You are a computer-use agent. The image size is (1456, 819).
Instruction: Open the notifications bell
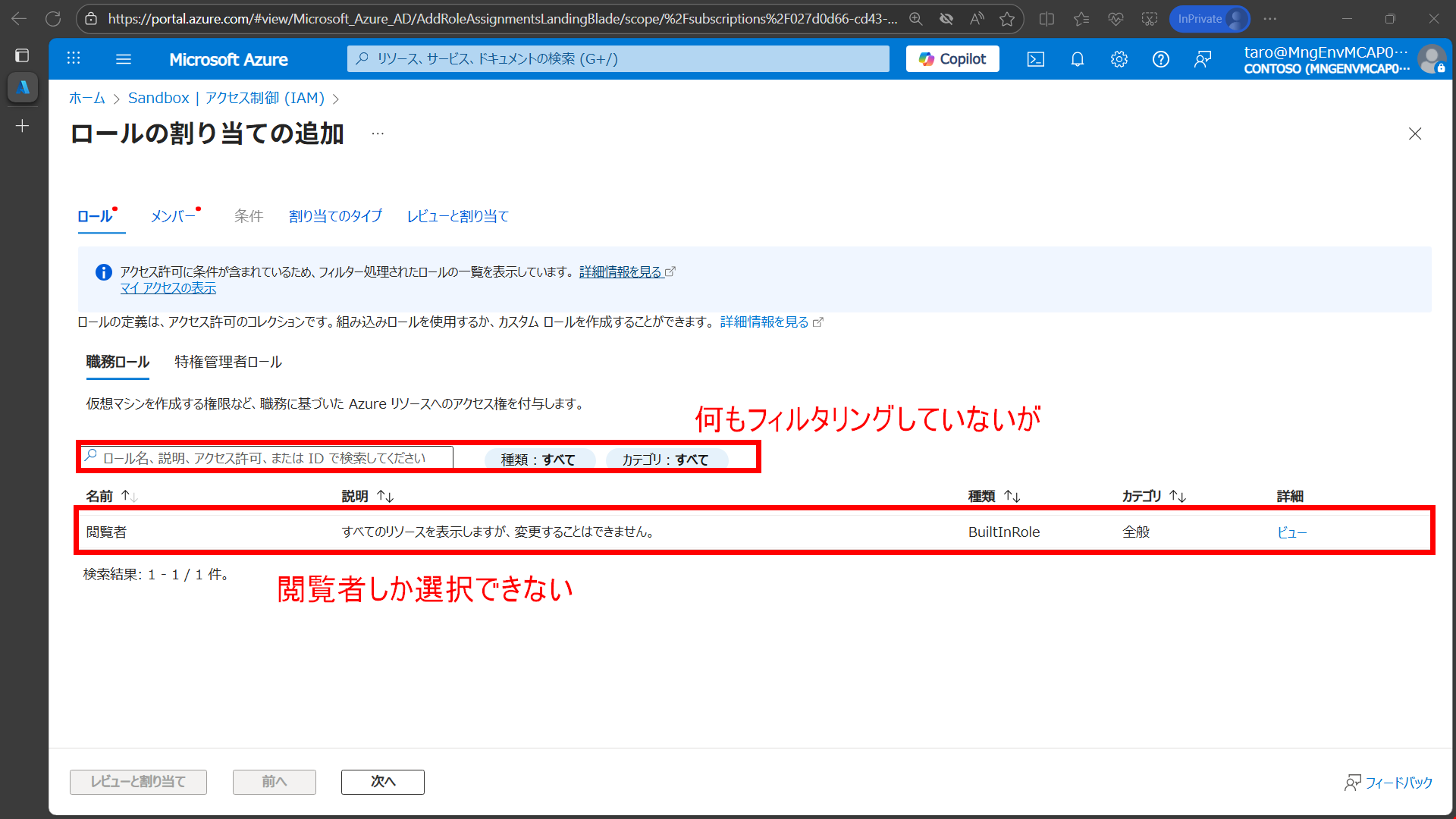coord(1077,59)
